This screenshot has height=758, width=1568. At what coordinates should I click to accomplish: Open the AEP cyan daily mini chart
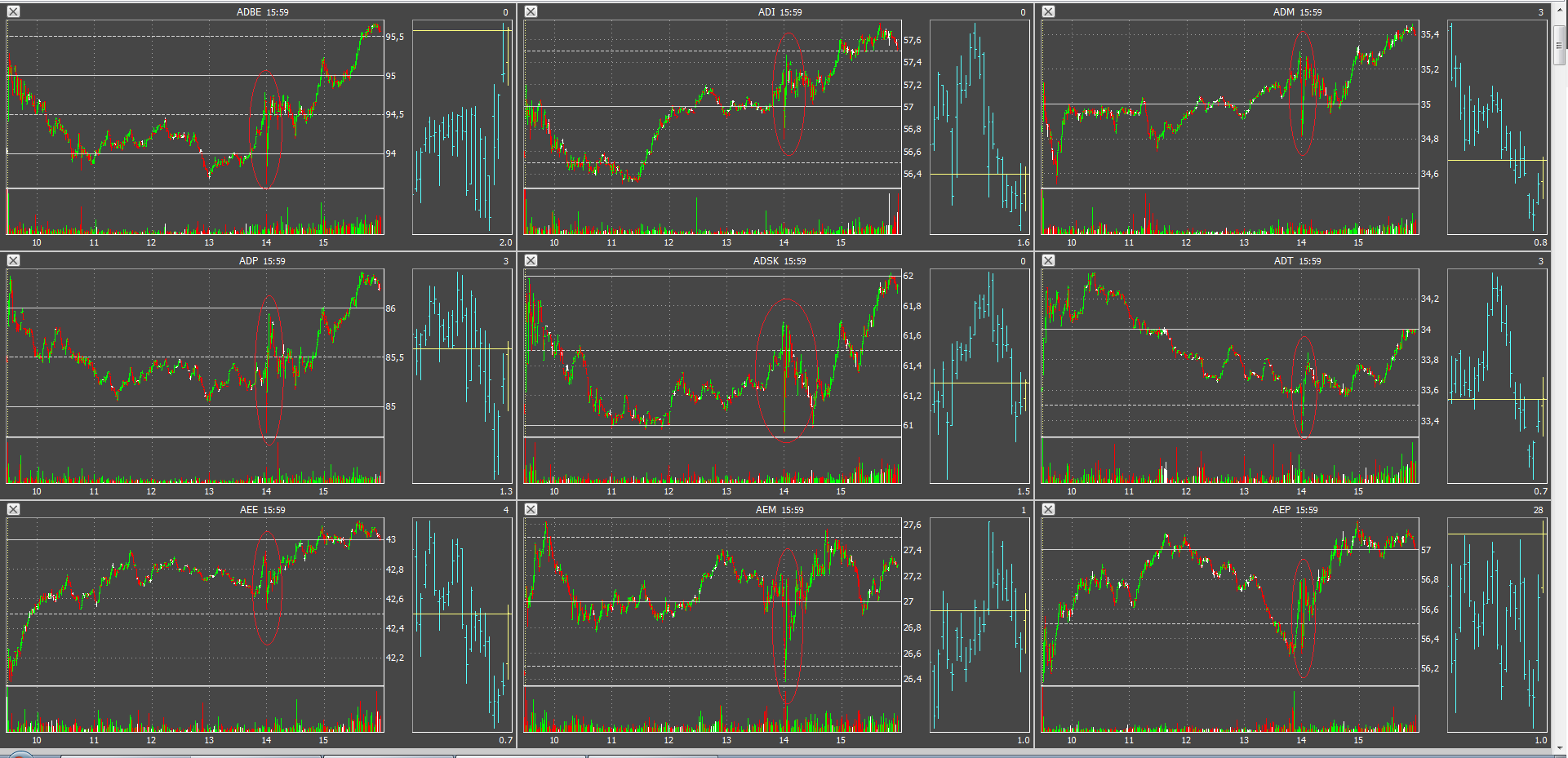(x=1497, y=625)
